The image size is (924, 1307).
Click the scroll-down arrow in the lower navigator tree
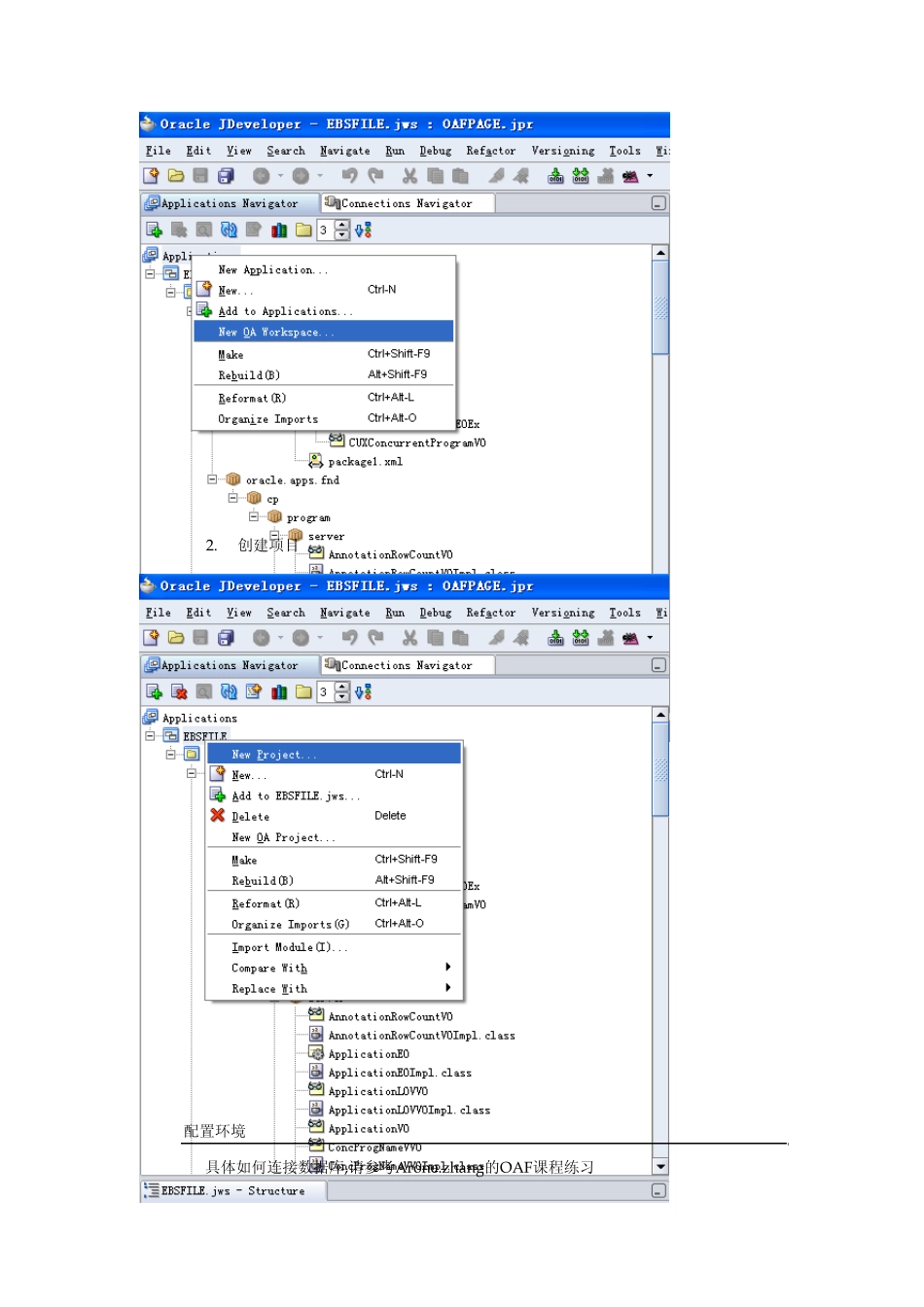pos(660,1166)
